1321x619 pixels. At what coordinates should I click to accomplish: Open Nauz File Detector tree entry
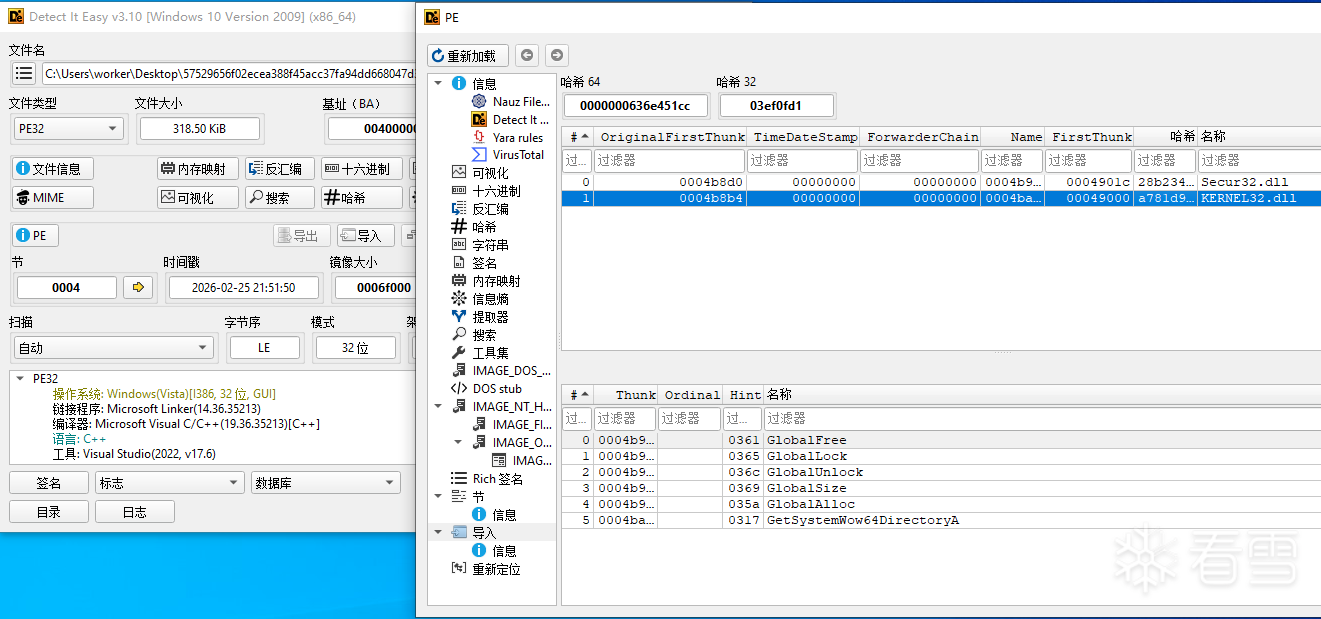tap(520, 102)
